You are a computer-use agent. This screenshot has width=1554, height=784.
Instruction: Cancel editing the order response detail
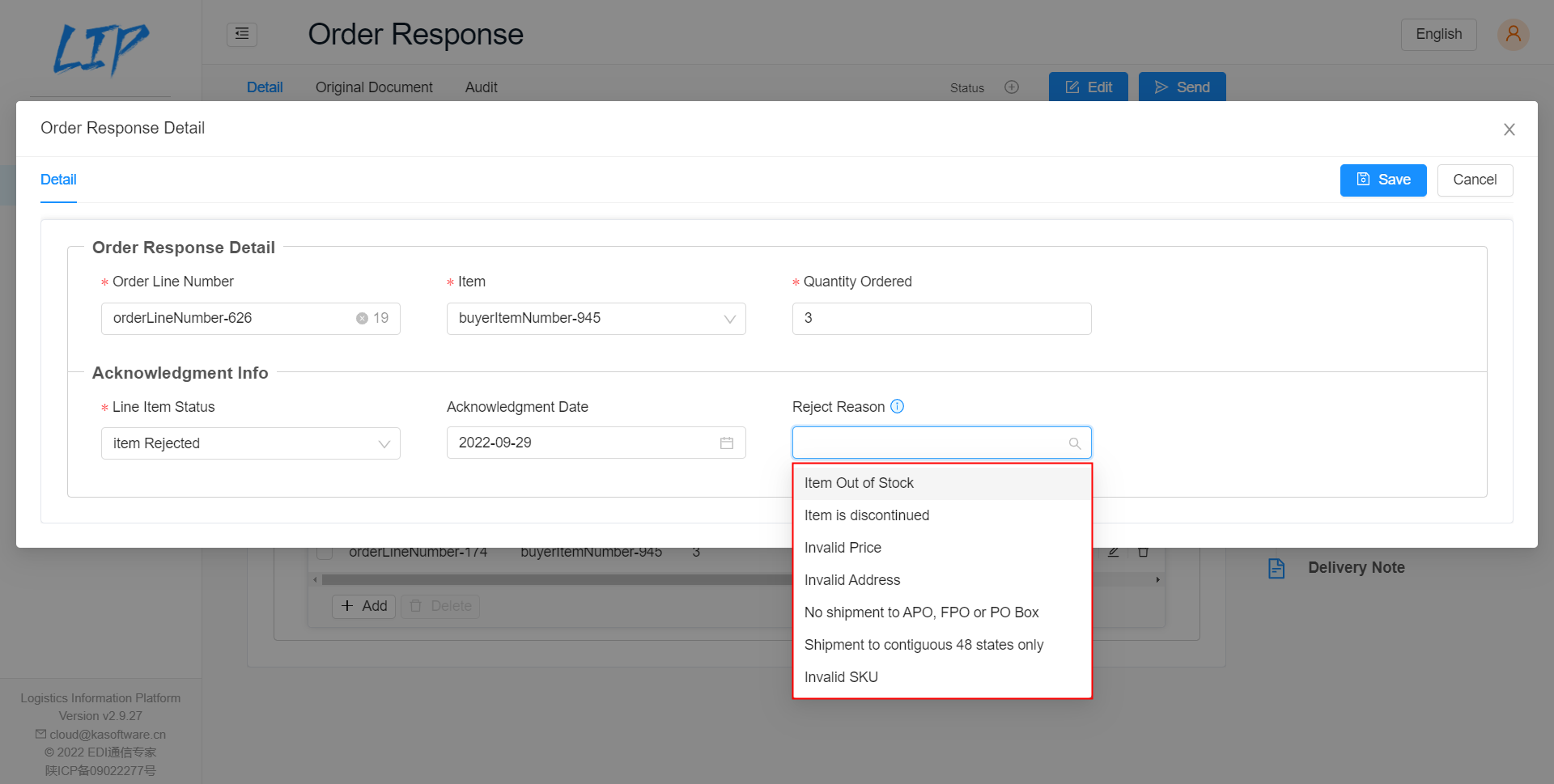1475,180
